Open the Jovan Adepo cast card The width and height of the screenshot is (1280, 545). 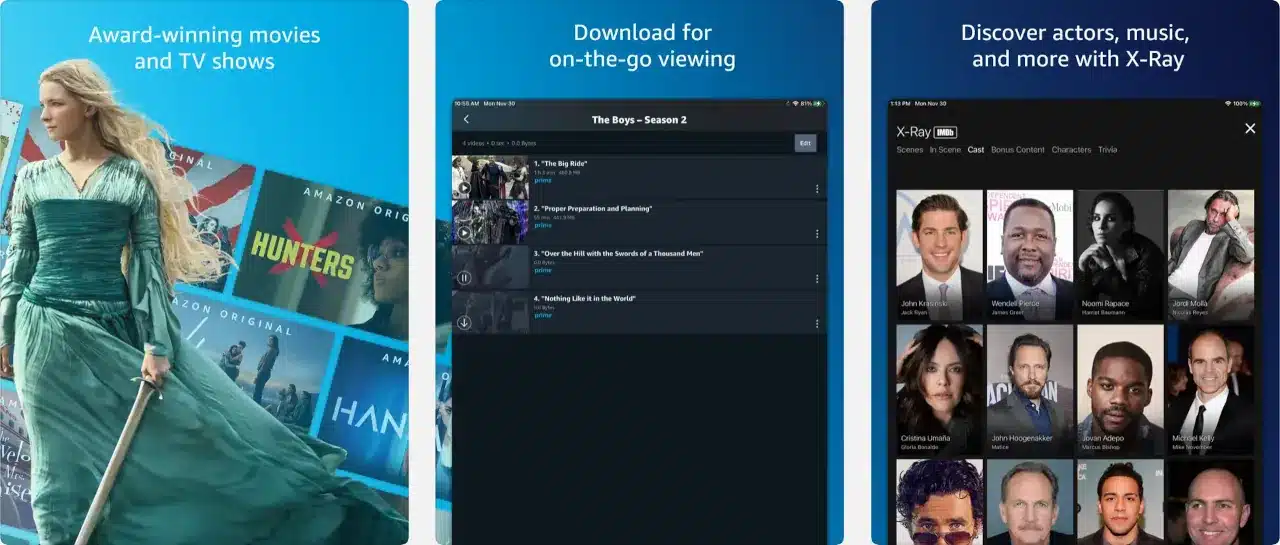point(1120,390)
